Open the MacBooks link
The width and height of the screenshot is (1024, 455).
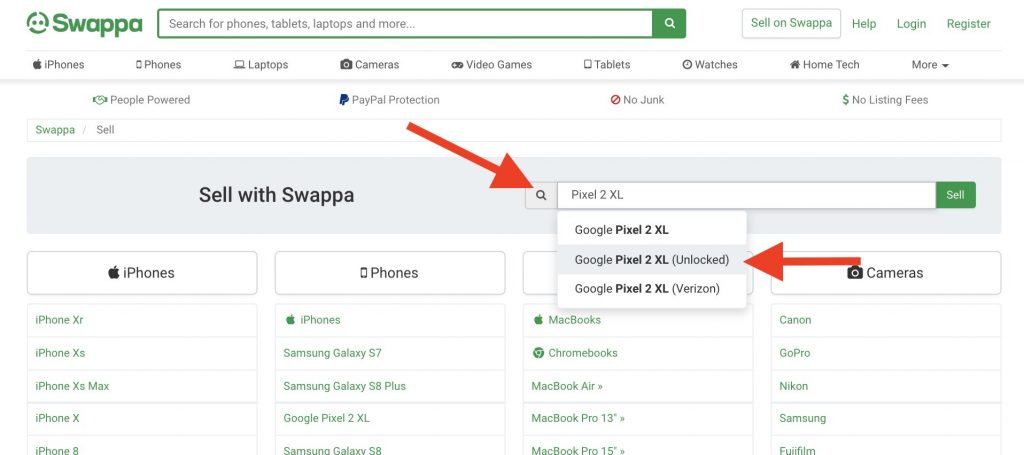pos(567,320)
